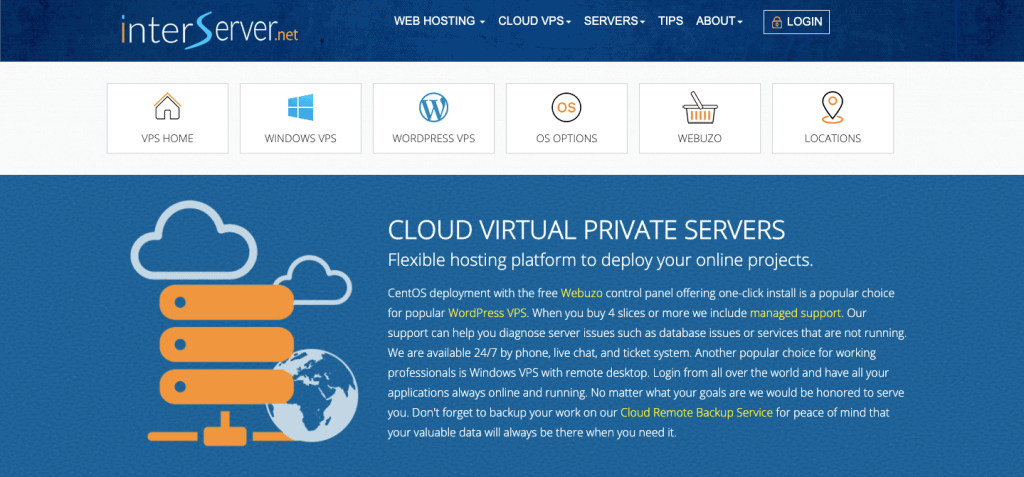Select the Locations map pin icon
1024x477 pixels.
[x=832, y=107]
